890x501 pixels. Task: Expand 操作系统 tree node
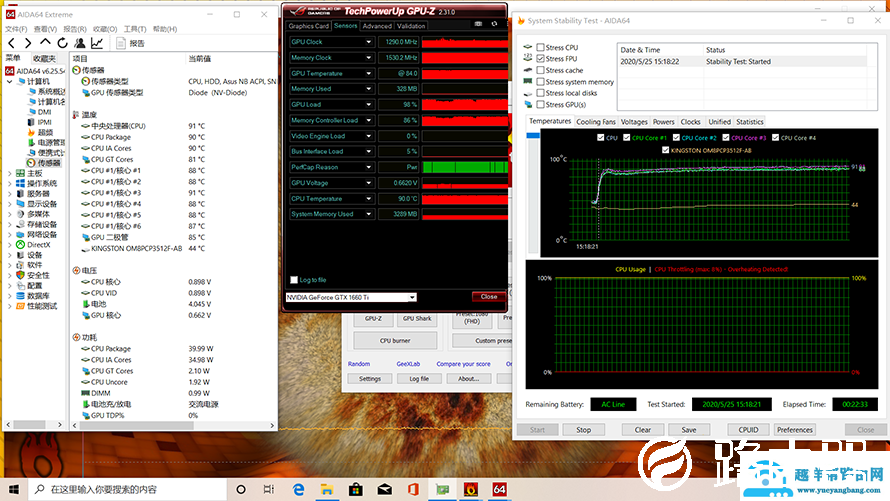[x=10, y=184]
